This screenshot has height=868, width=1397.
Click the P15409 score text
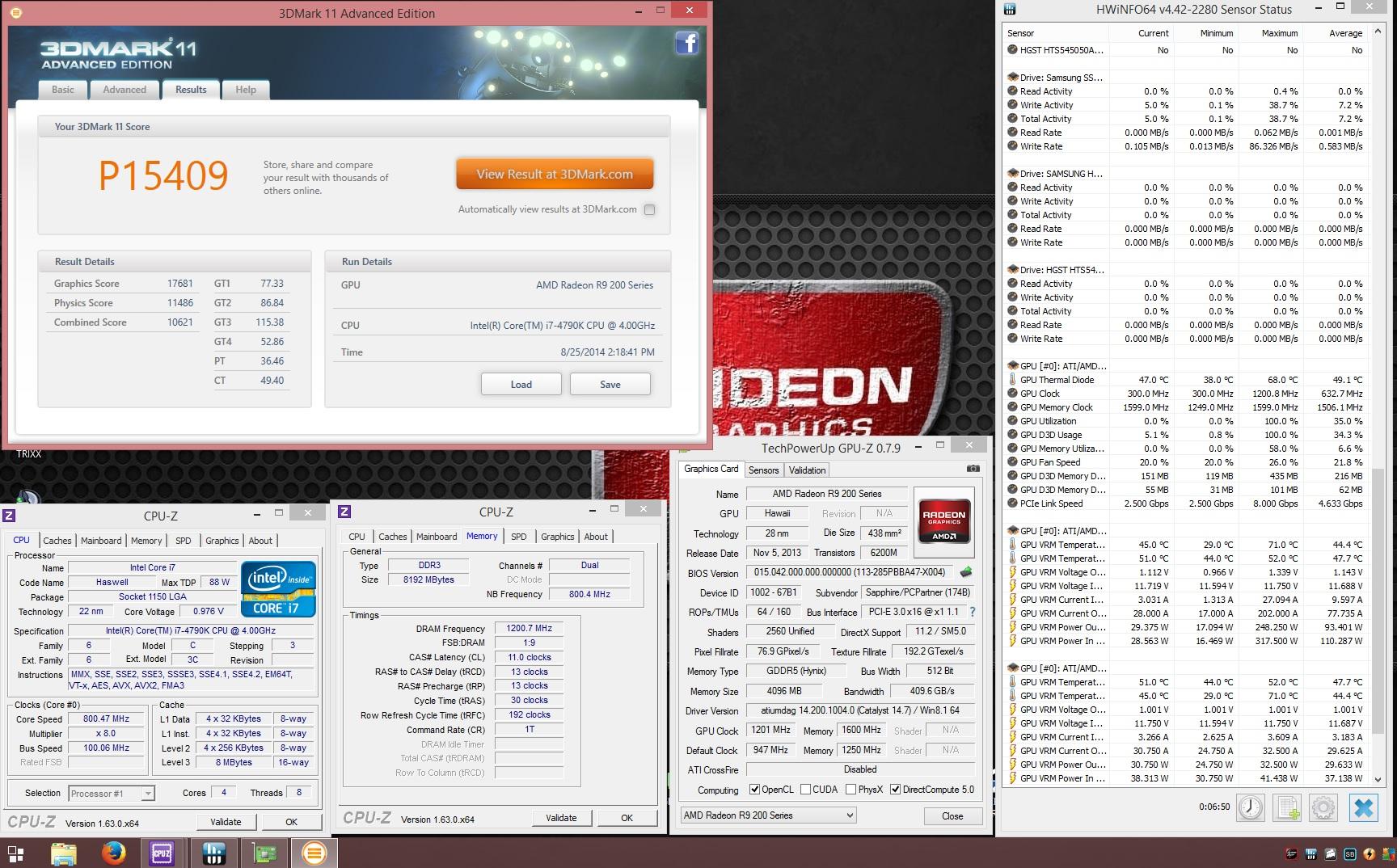[163, 175]
